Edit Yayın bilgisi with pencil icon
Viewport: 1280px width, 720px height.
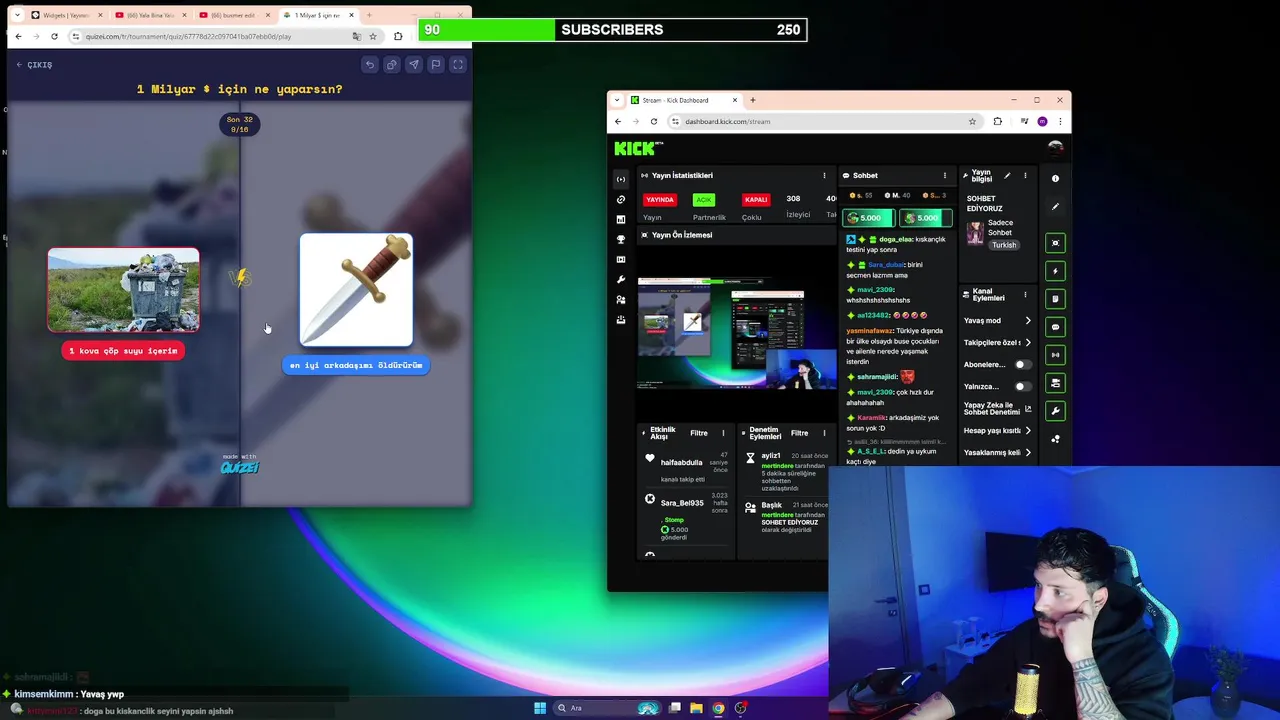[1007, 176]
